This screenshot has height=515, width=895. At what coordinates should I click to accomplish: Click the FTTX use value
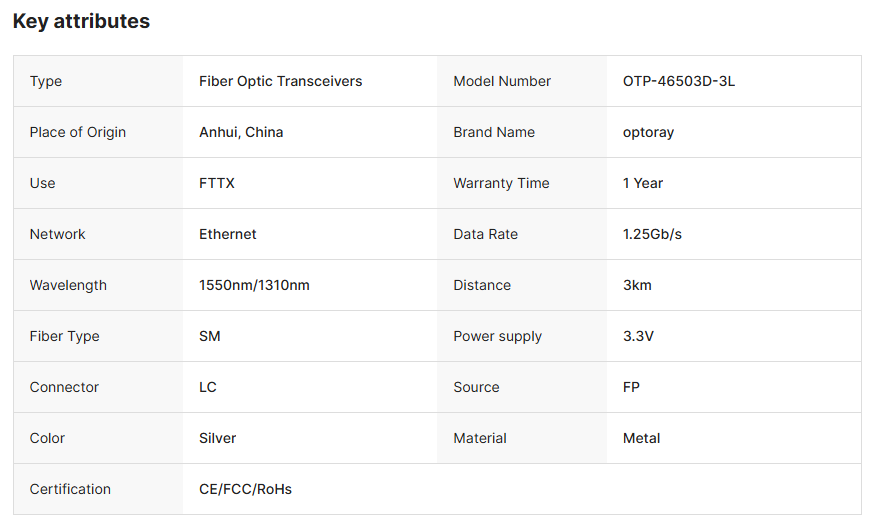(x=217, y=183)
